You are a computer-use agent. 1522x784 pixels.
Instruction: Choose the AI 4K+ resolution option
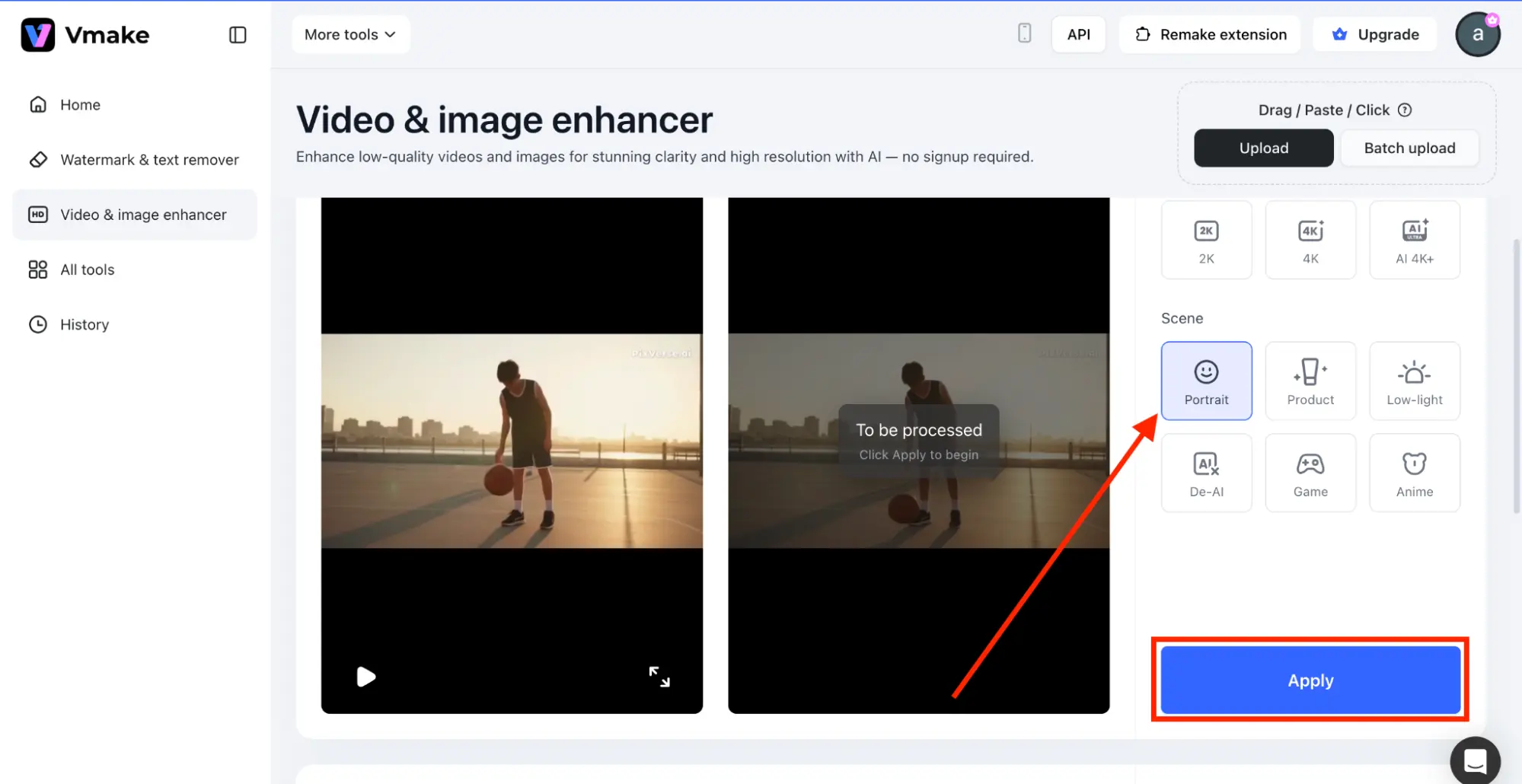tap(1414, 241)
